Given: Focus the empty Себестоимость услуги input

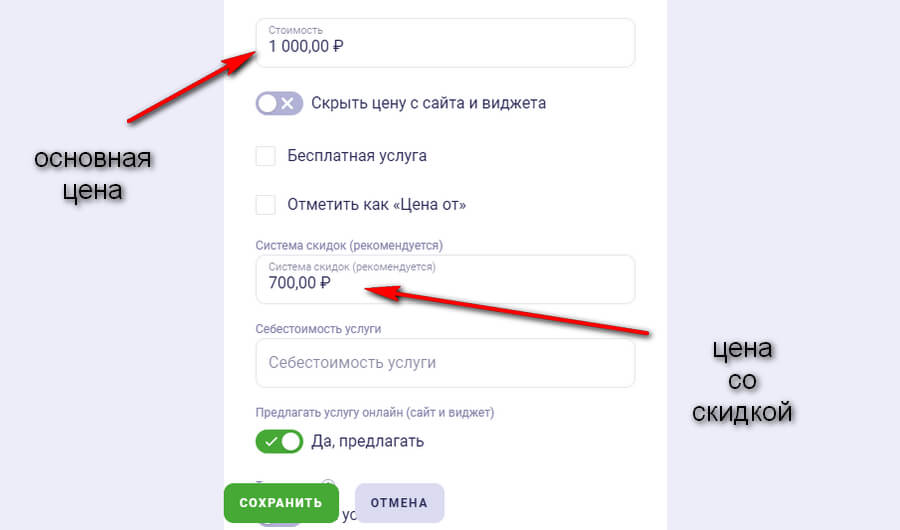Looking at the screenshot, I should 445,363.
